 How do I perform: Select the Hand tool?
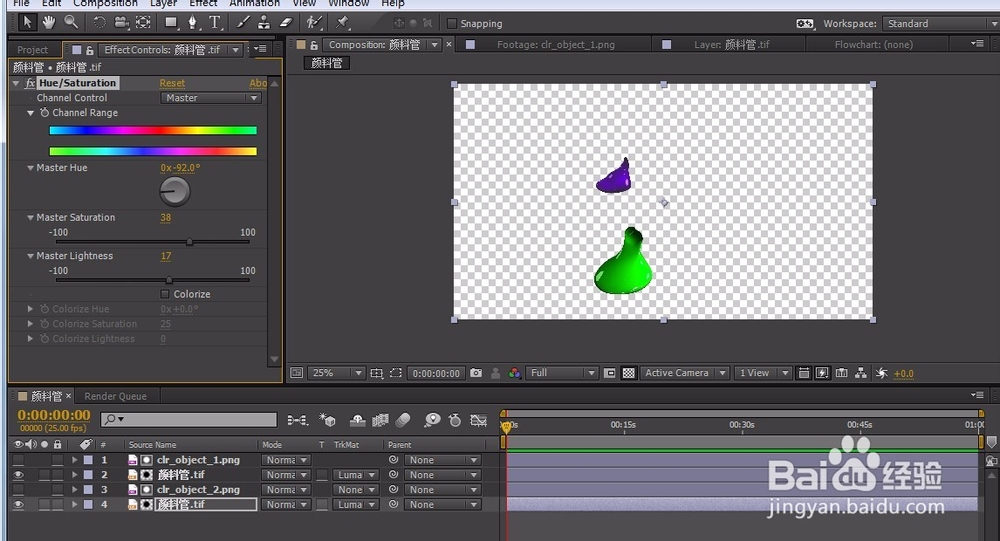coord(49,22)
